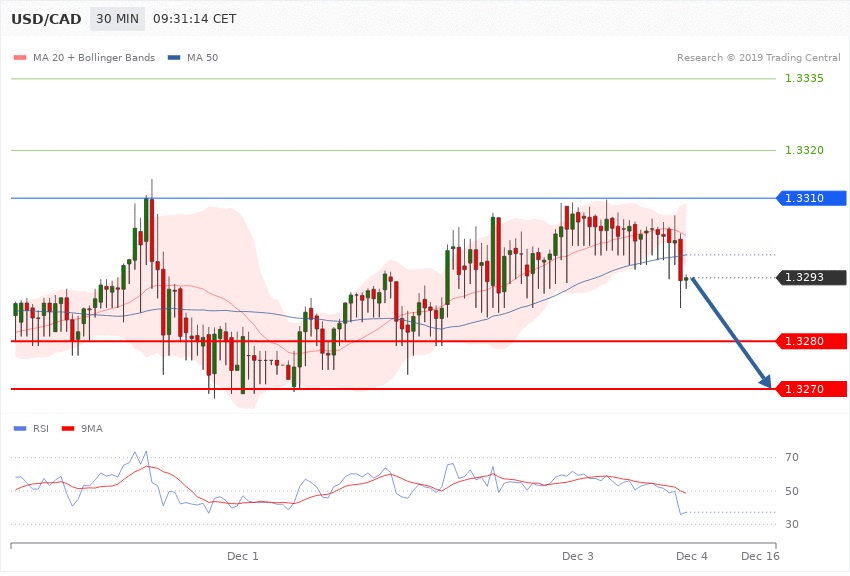Click the red 1.3280 support price tag
Image resolution: width=850 pixels, height=576 pixels.
point(810,342)
